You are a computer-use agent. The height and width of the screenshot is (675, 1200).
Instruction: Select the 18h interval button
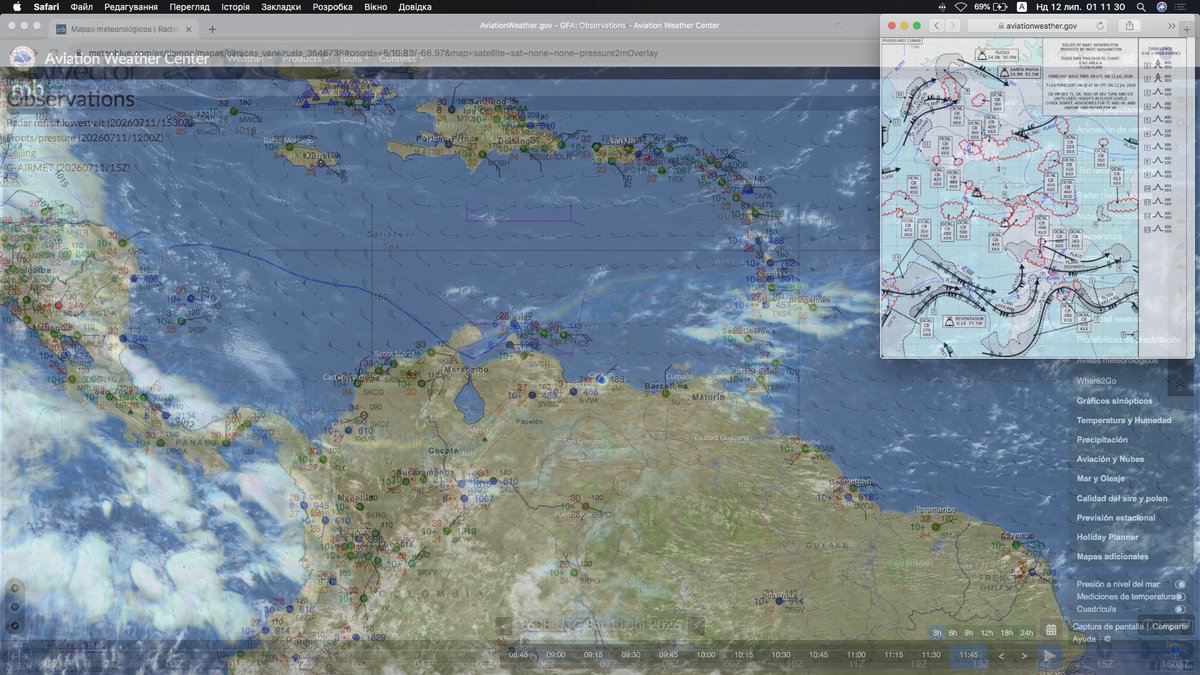(x=1007, y=633)
